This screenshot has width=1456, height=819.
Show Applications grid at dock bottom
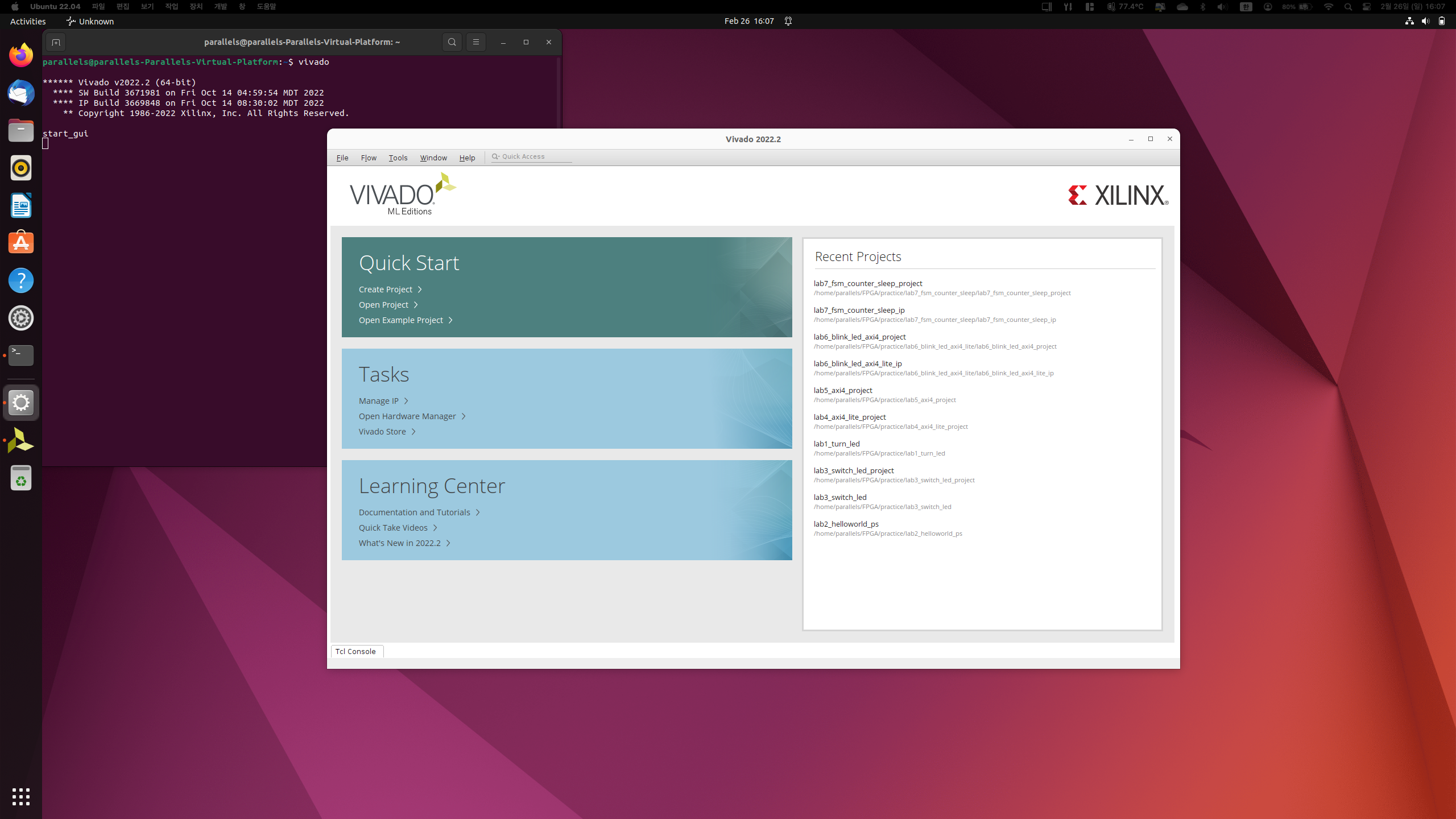(21, 796)
